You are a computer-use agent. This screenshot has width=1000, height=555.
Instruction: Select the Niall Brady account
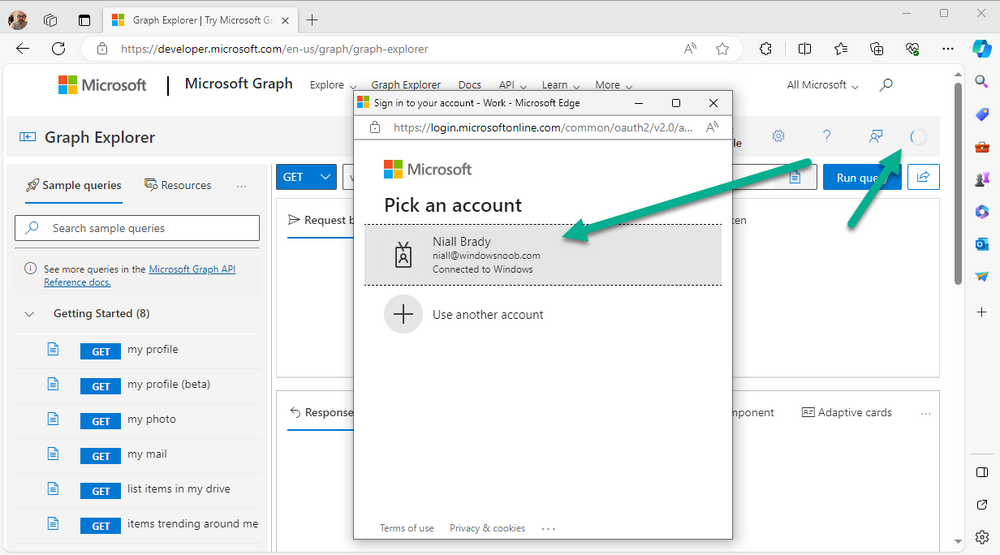[x=543, y=255]
